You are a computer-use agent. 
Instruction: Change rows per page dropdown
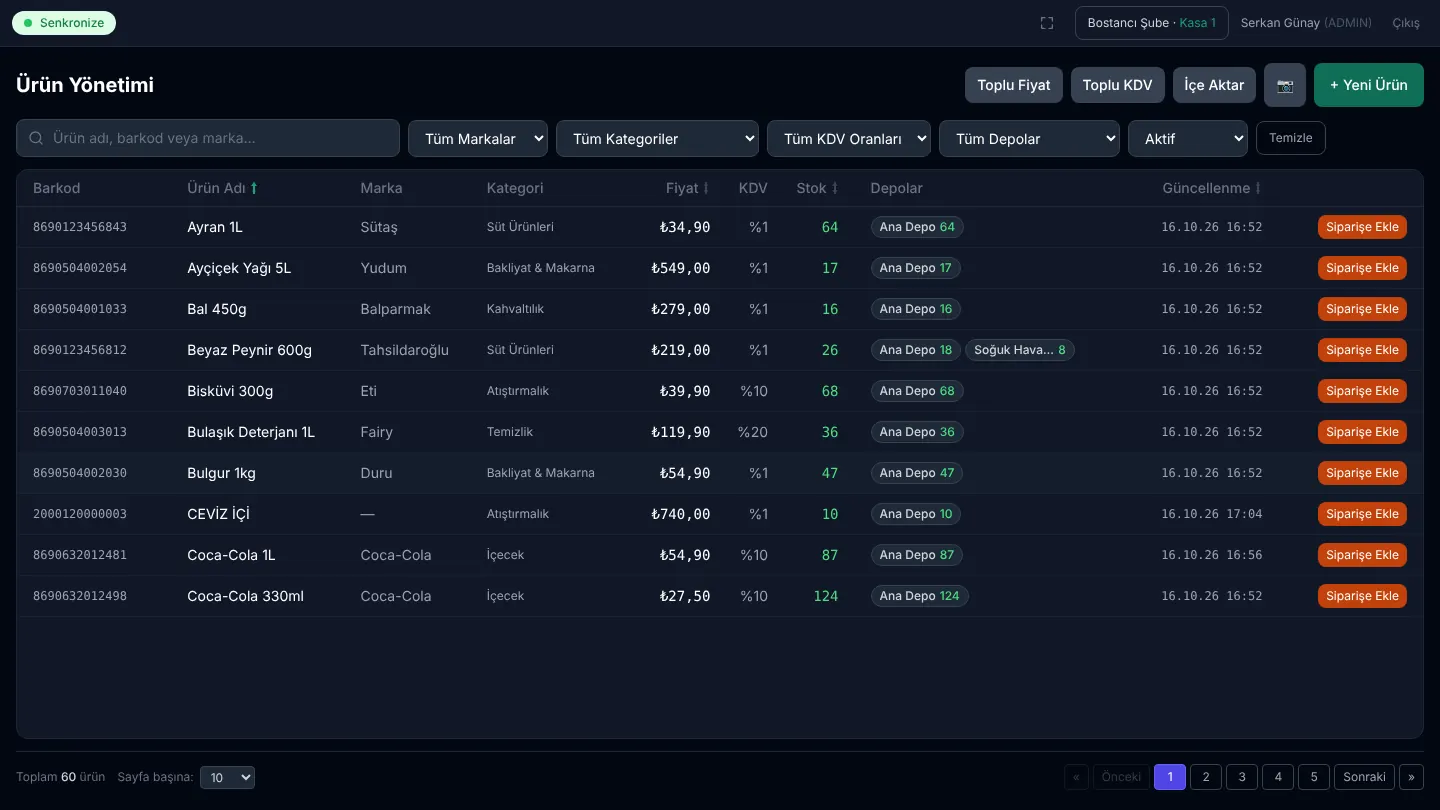[227, 777]
